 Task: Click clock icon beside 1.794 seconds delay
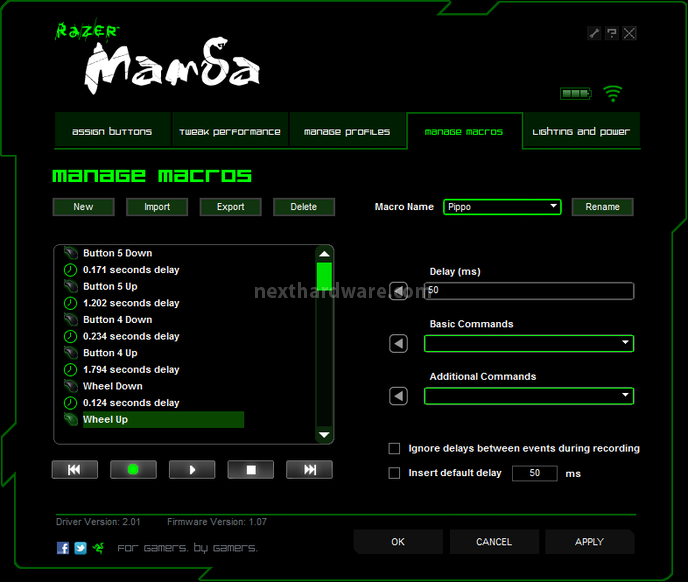click(70, 370)
